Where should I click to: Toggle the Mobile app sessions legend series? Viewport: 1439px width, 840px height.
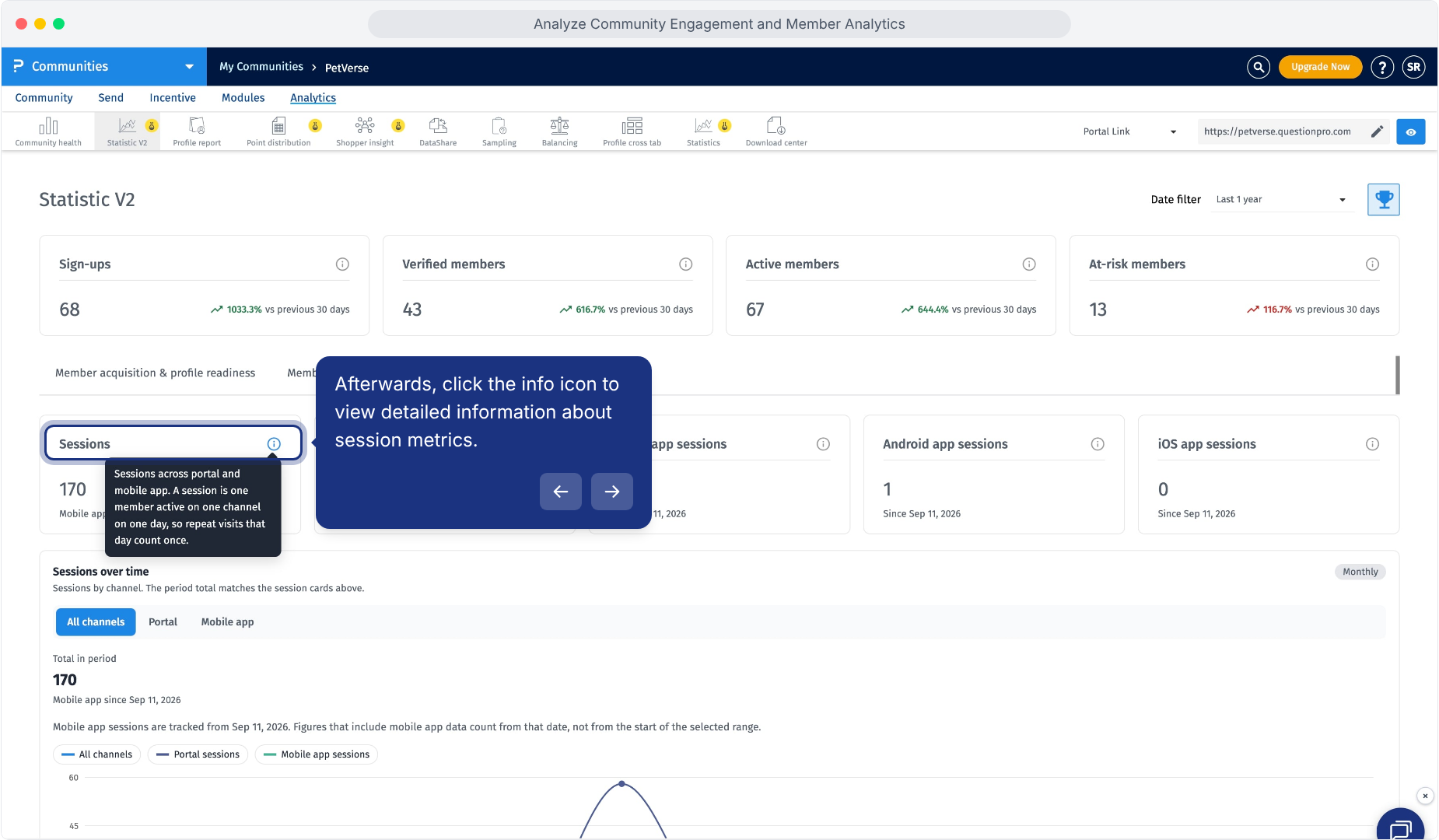(x=317, y=754)
